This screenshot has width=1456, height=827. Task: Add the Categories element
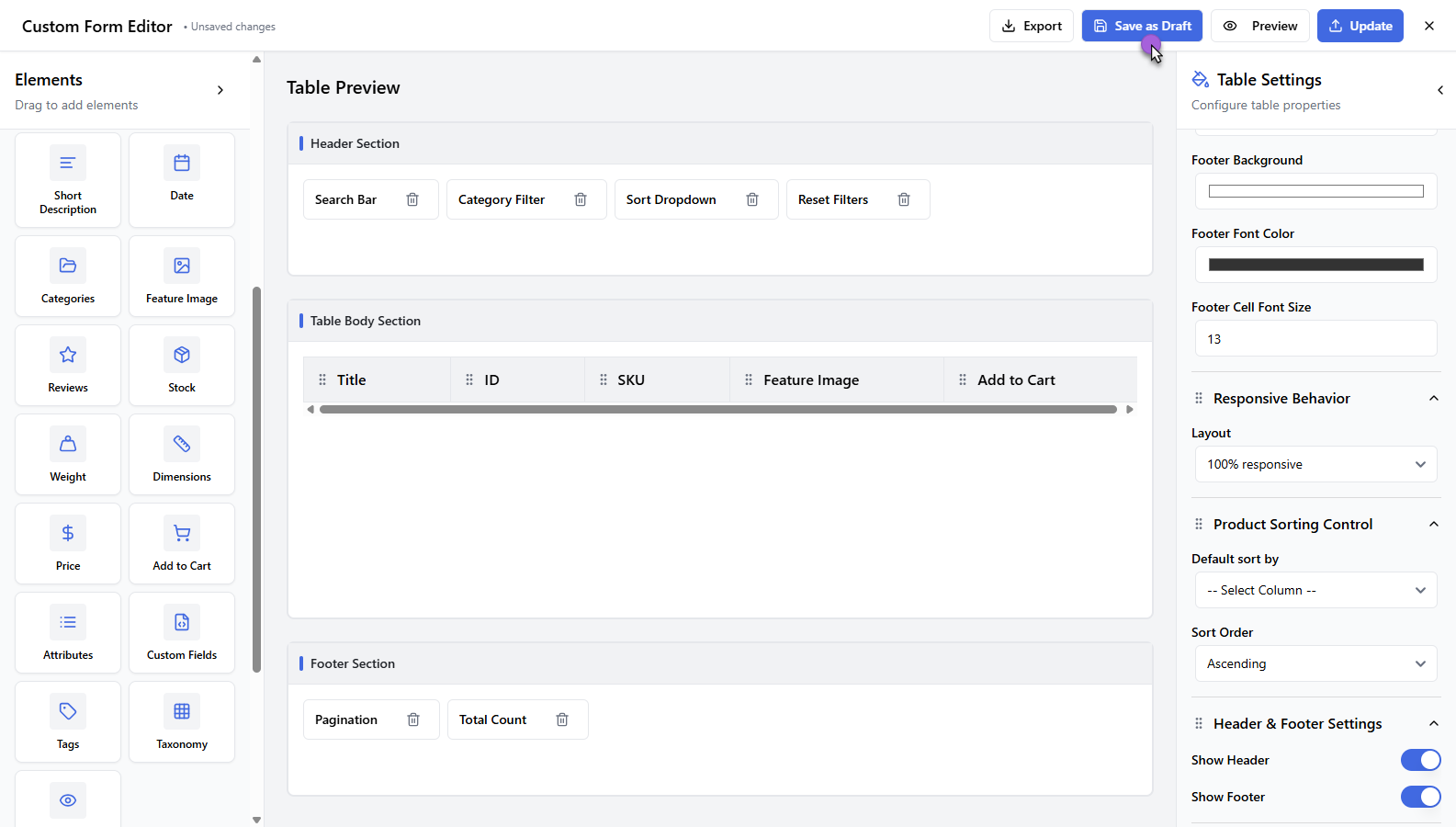(68, 276)
